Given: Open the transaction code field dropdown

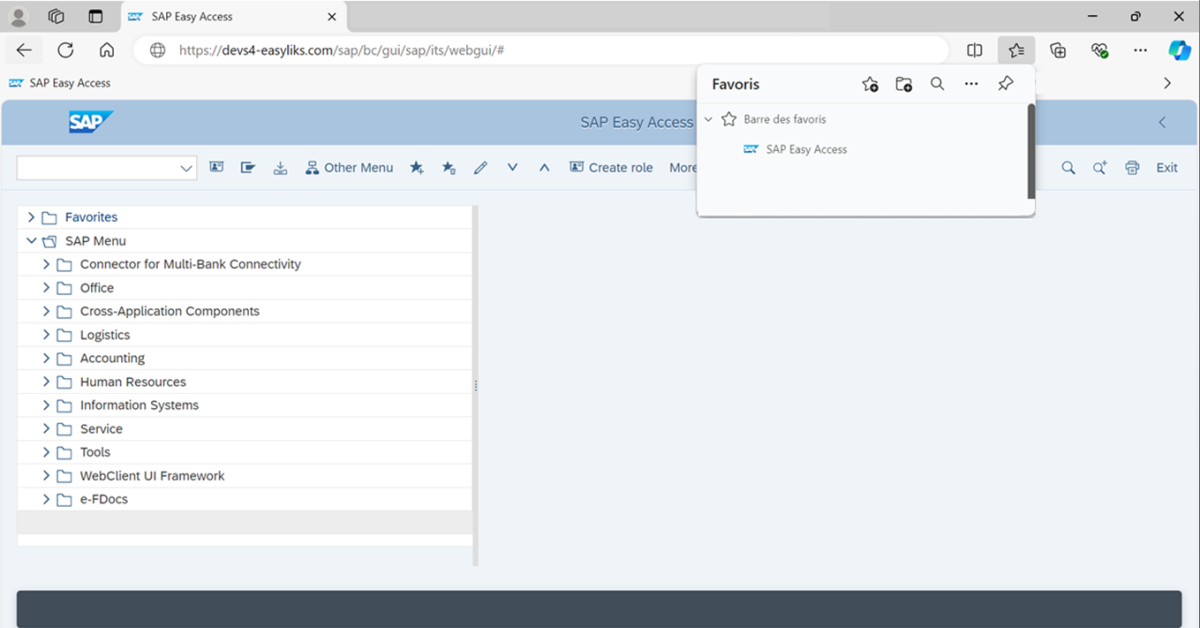Looking at the screenshot, I should coord(186,168).
